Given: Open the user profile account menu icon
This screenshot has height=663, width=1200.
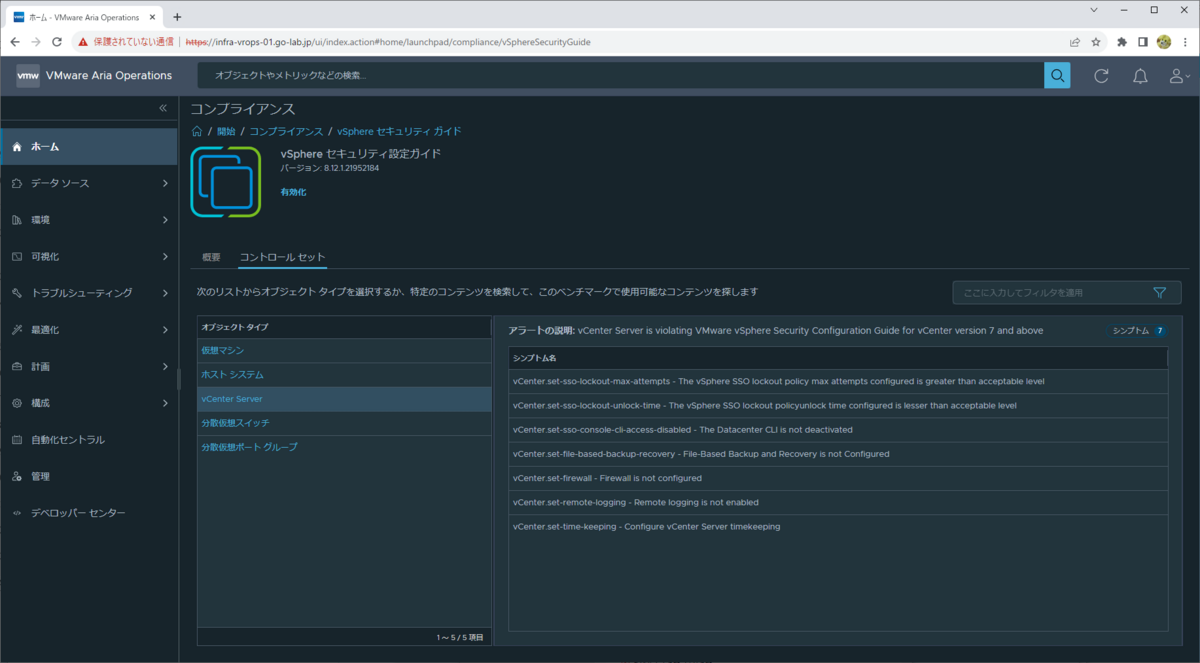Looking at the screenshot, I should point(1178,75).
